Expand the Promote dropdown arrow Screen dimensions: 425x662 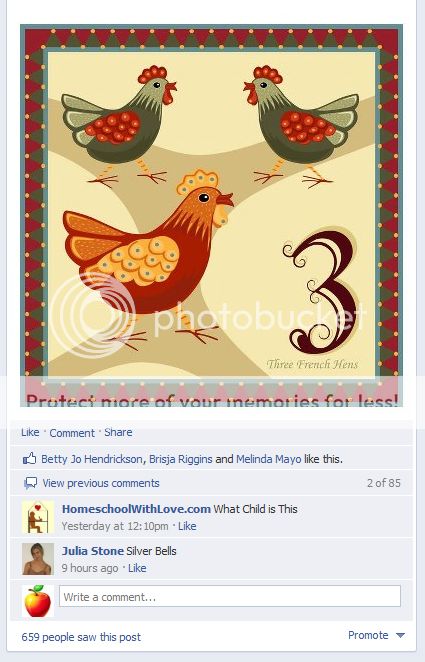point(401,635)
